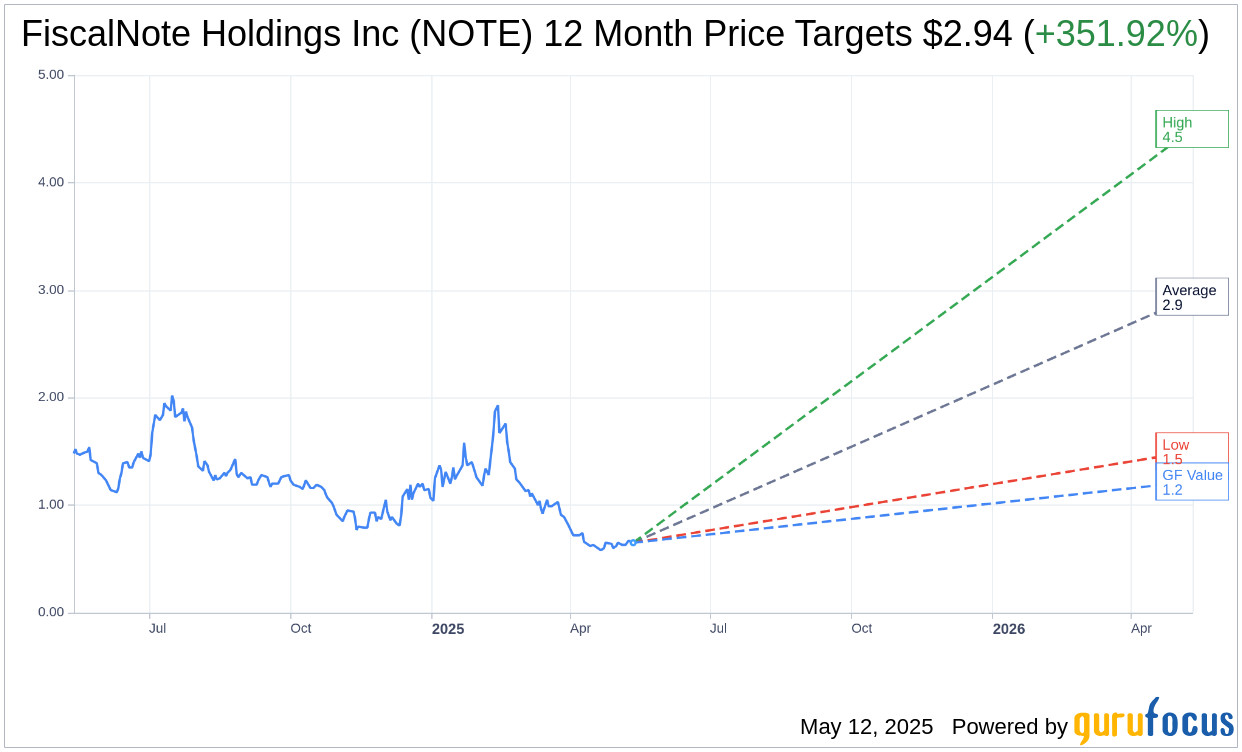Click the High 4.5 target label
Viewport: 1242px width, 752px height.
click(1191, 129)
